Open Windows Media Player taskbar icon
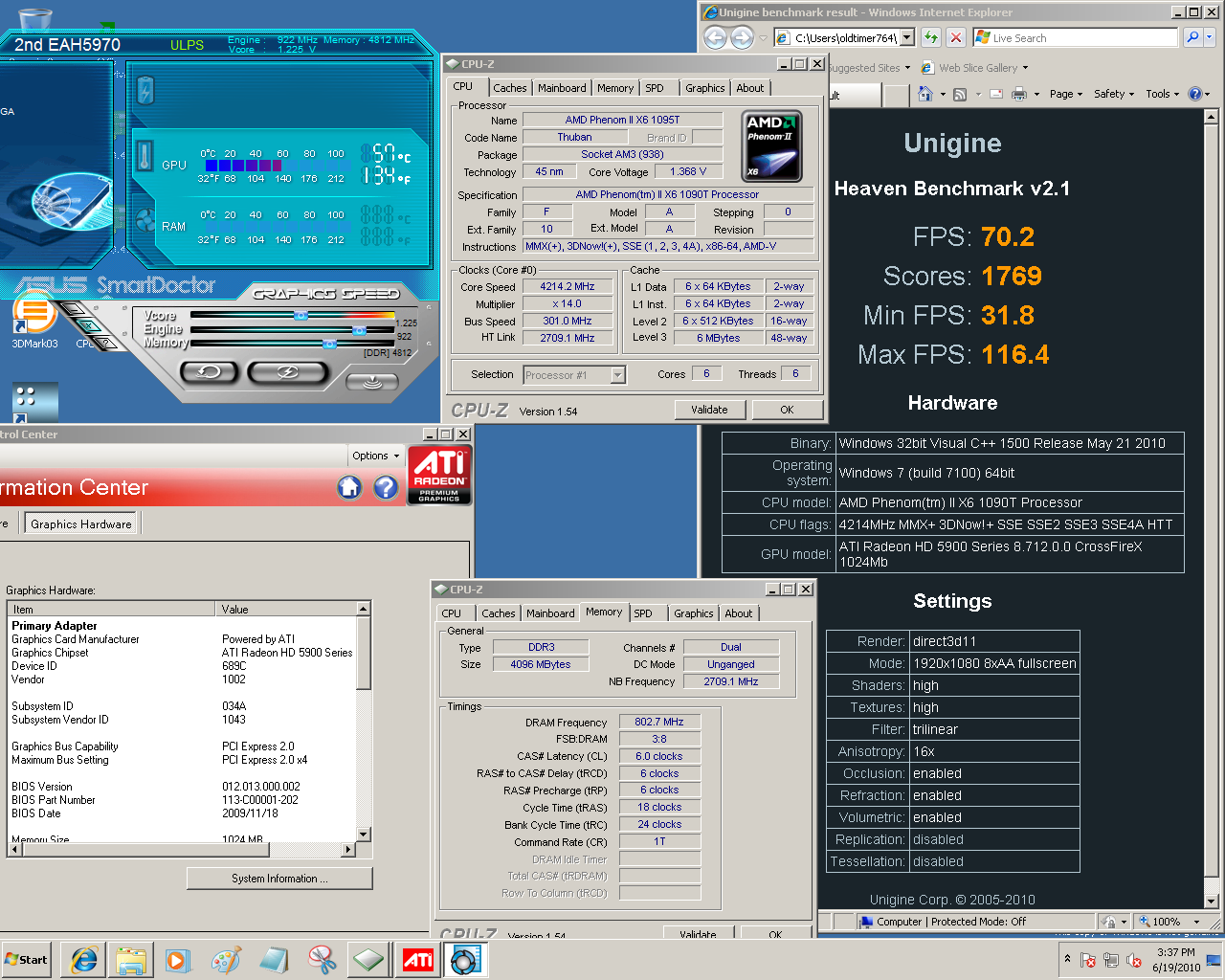The width and height of the screenshot is (1225, 980). pyautogui.click(x=177, y=960)
